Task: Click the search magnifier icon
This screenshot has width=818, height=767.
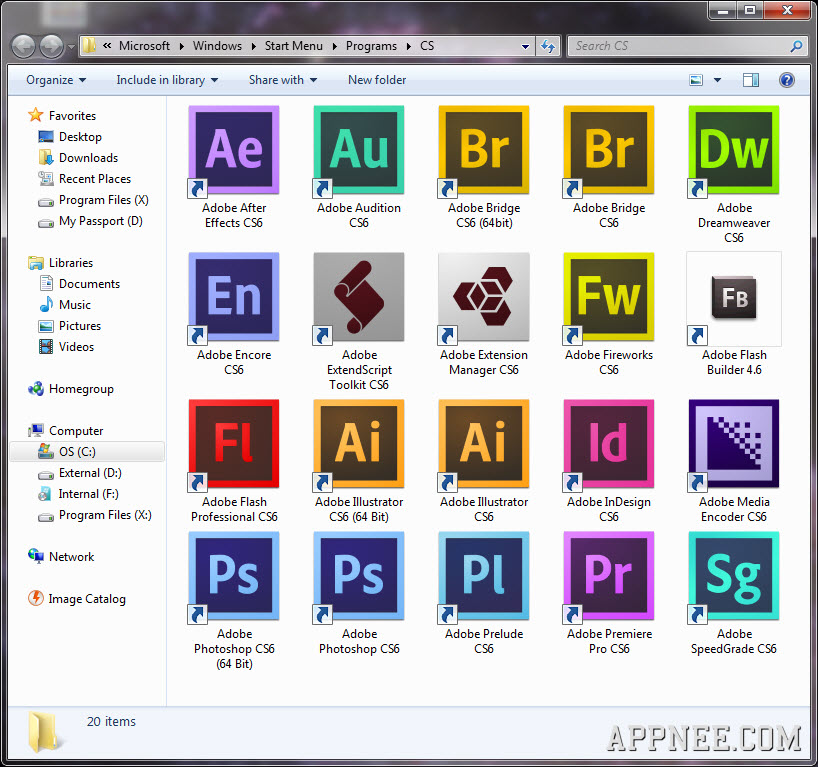Action: [x=796, y=46]
